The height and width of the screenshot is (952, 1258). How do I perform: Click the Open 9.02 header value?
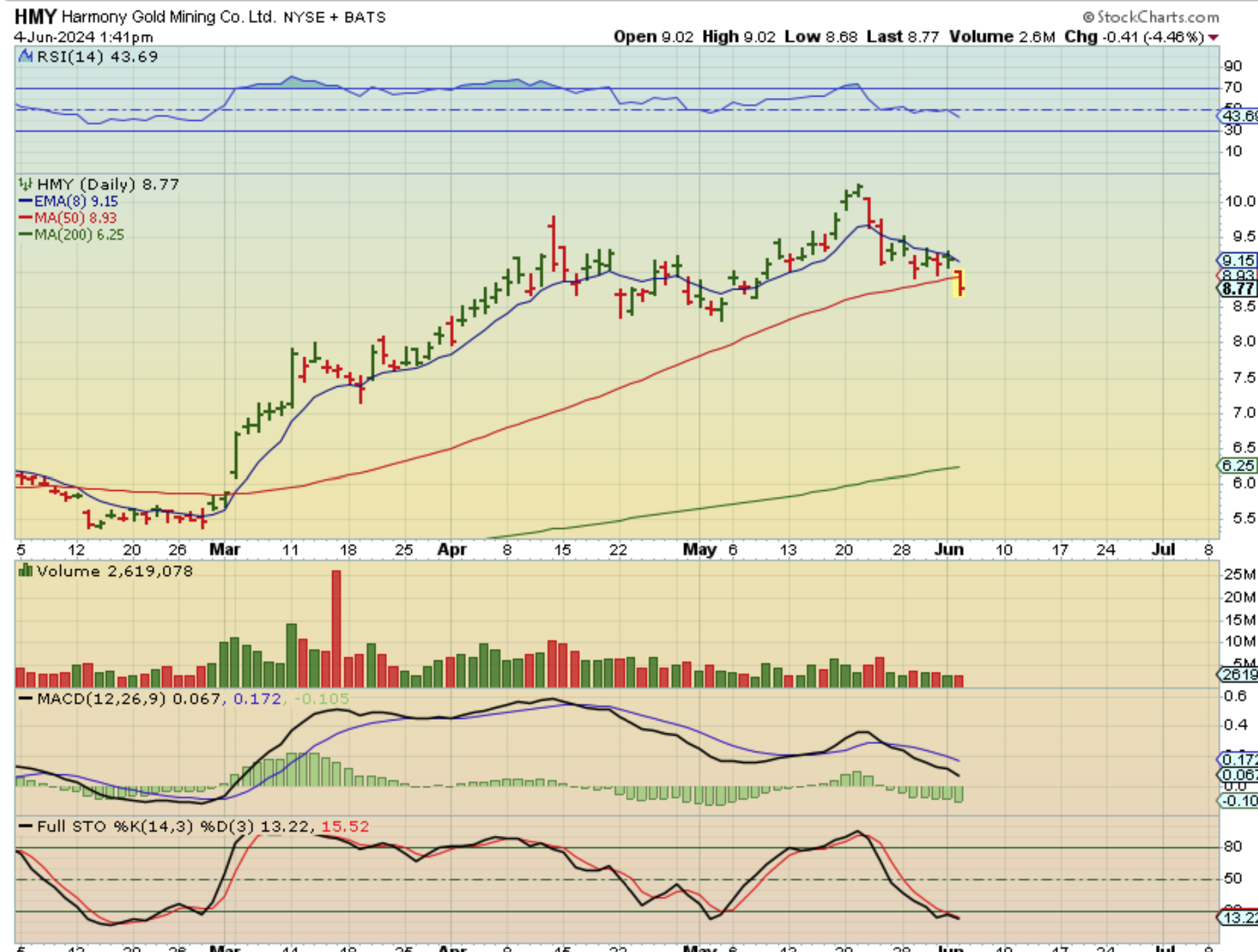click(654, 37)
